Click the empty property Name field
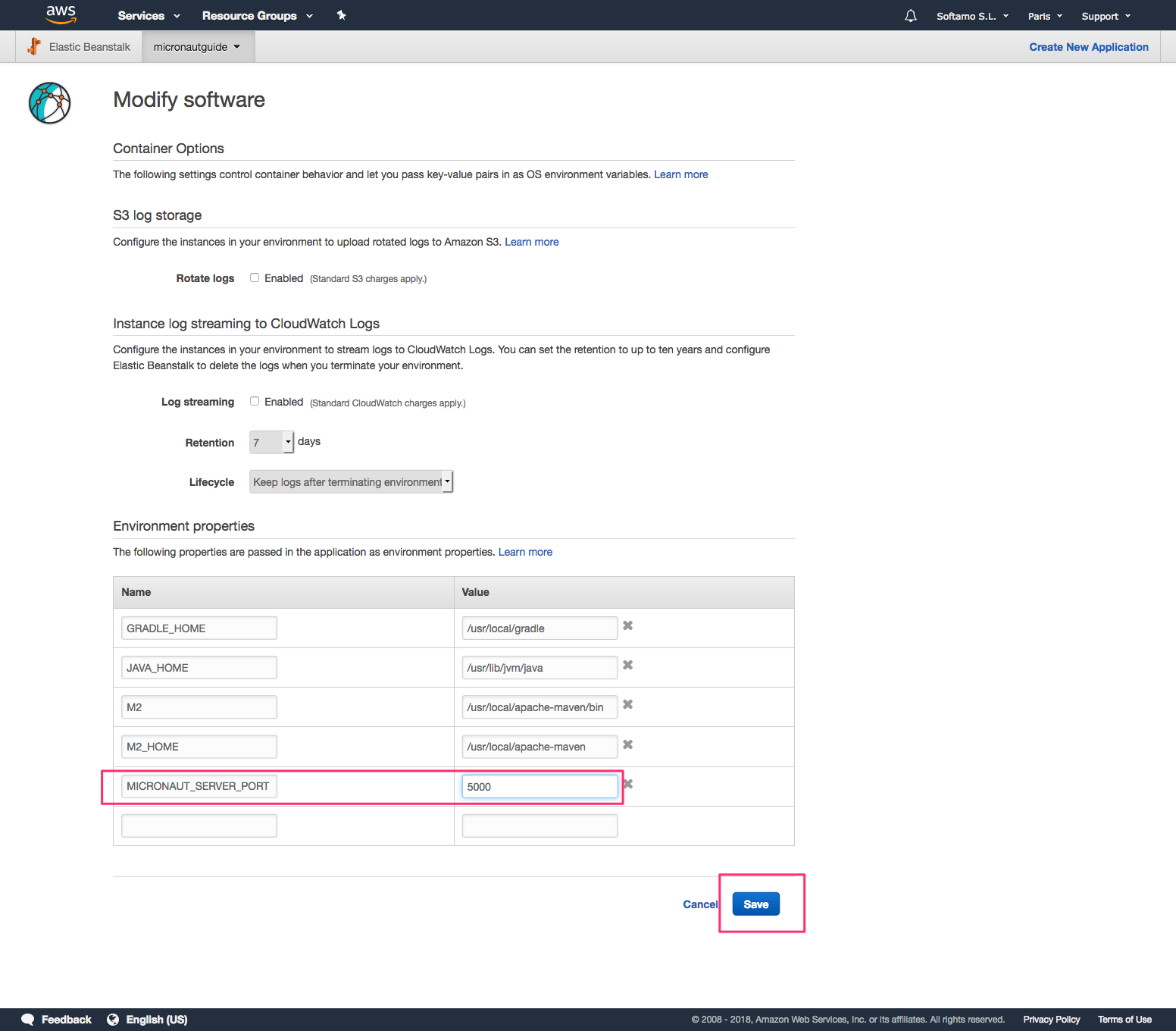This screenshot has height=1031, width=1176. click(199, 826)
